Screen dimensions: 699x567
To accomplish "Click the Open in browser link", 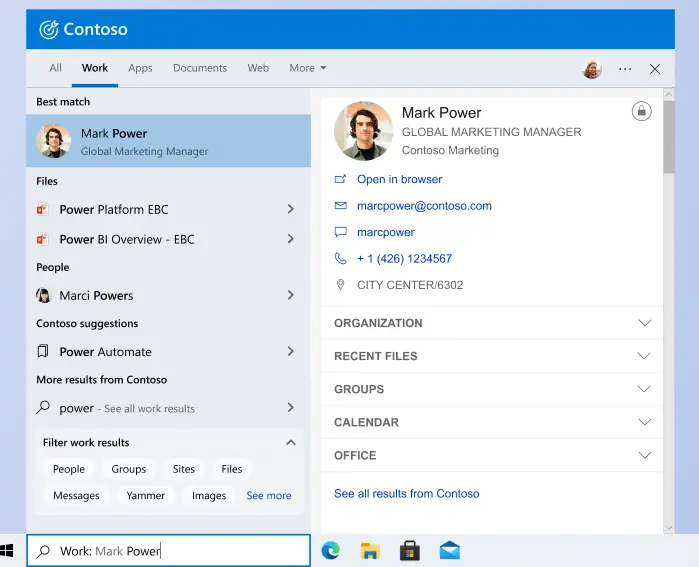I will 399,179.
